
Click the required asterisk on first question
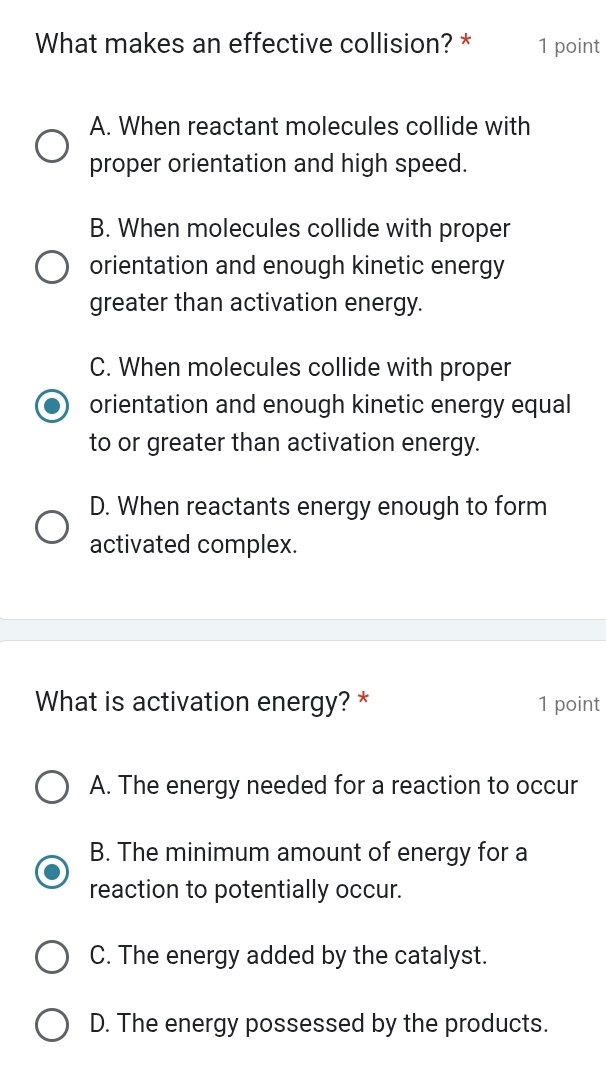tap(466, 42)
